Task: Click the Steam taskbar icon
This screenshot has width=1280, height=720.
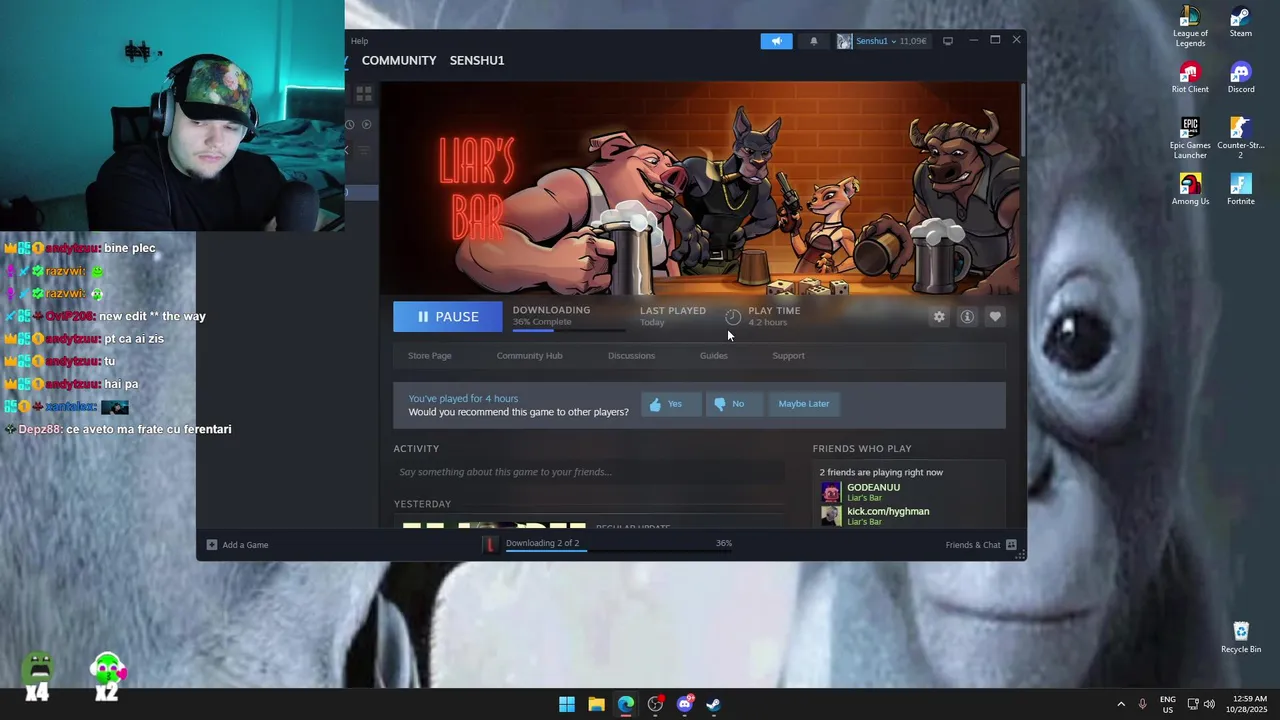Action: click(714, 704)
